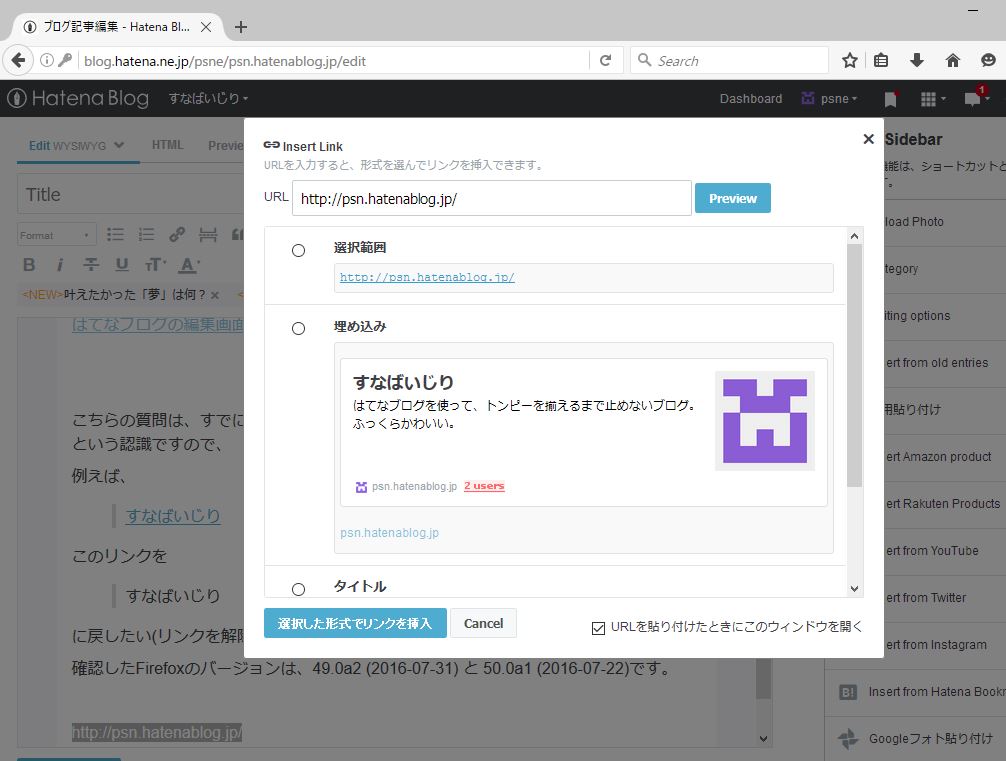The height and width of the screenshot is (761, 1006).
Task: Click the purple blog avatar thumbnail
Action: coord(765,421)
